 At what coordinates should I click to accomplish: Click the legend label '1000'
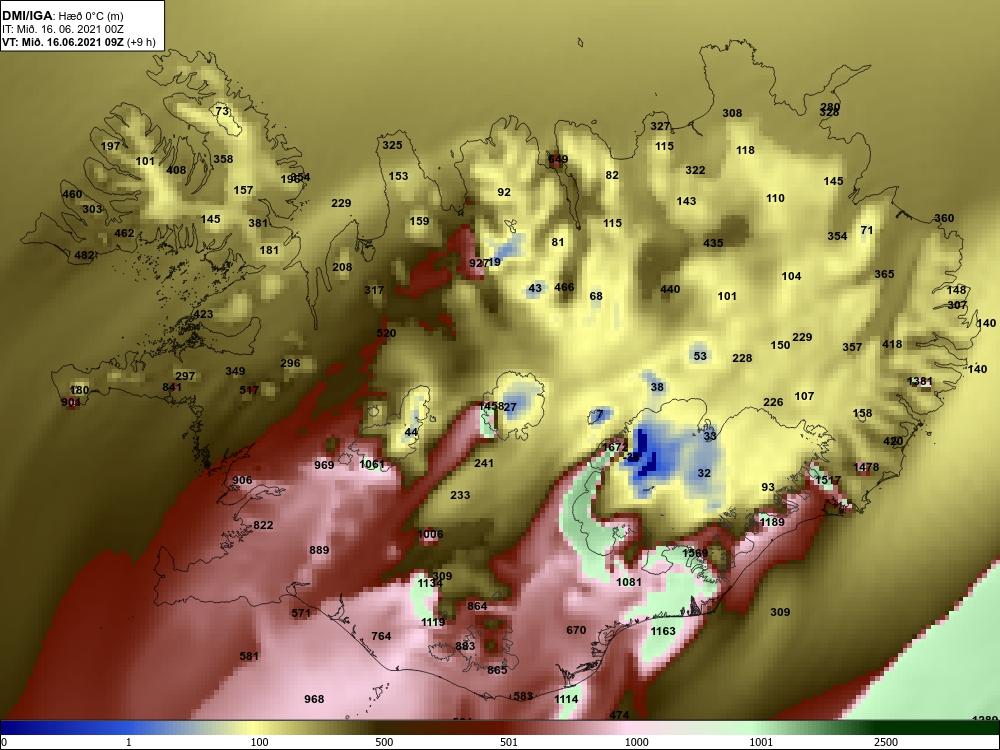(x=636, y=743)
